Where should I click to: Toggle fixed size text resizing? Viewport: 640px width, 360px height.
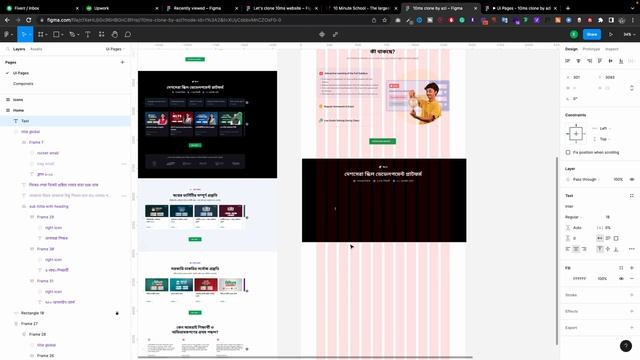coord(616,238)
